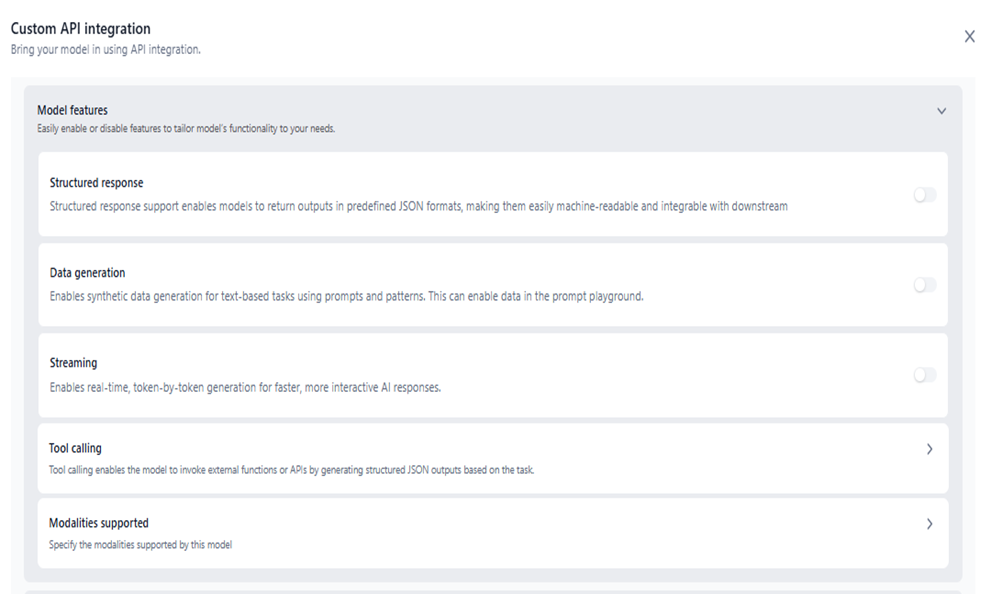Select the Structured response title

coord(96,183)
